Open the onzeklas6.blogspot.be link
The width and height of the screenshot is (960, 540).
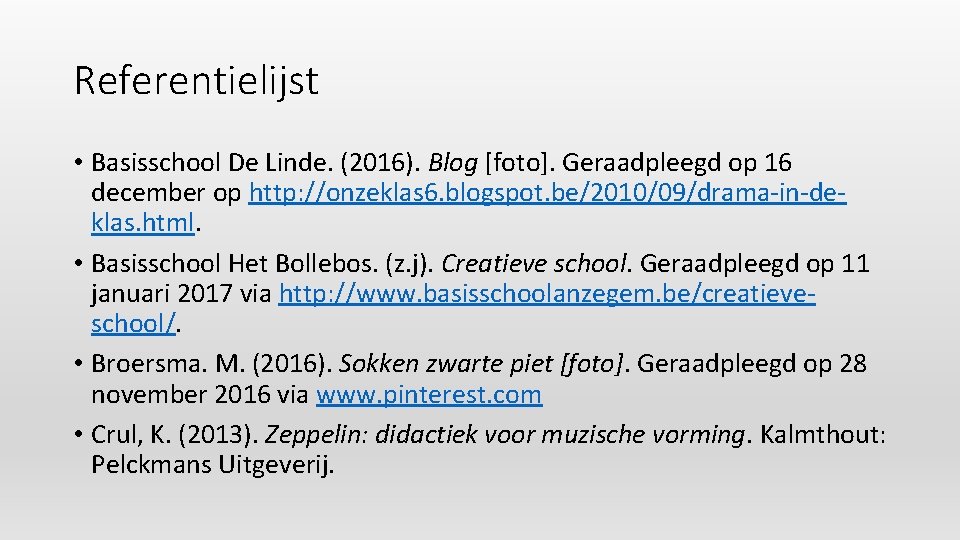coord(547,192)
